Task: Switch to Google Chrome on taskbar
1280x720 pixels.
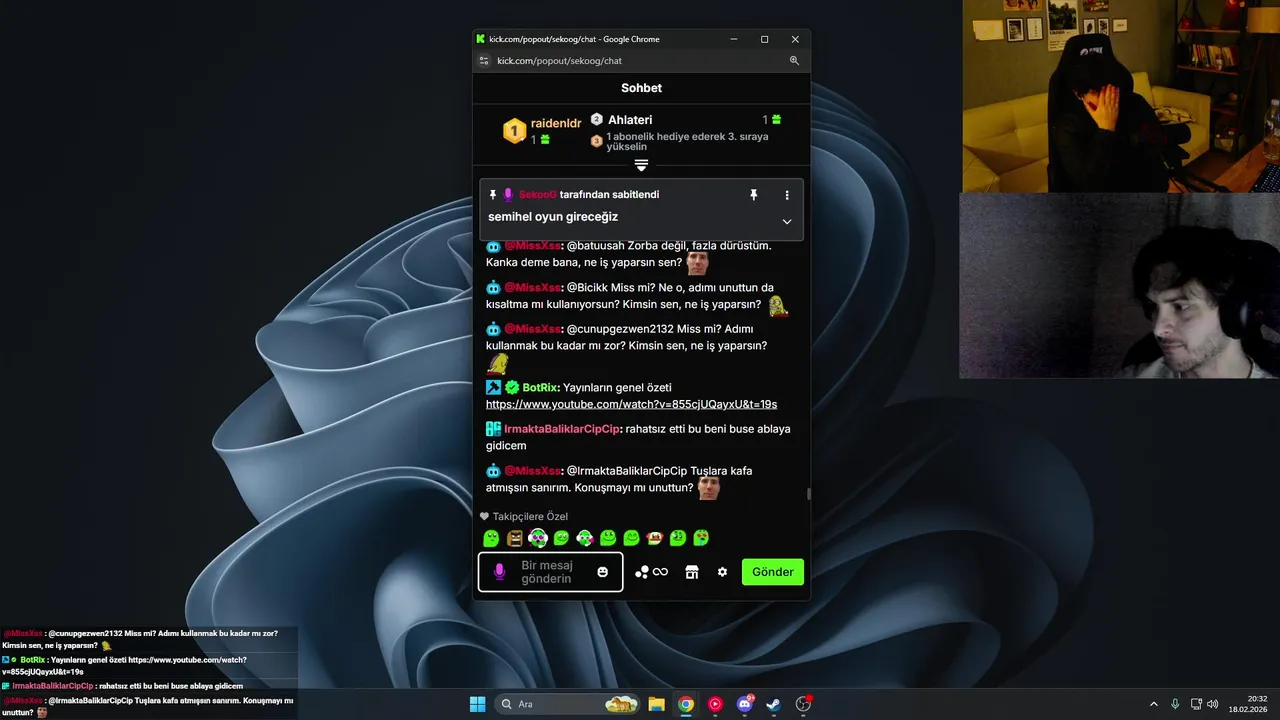Action: [686, 704]
